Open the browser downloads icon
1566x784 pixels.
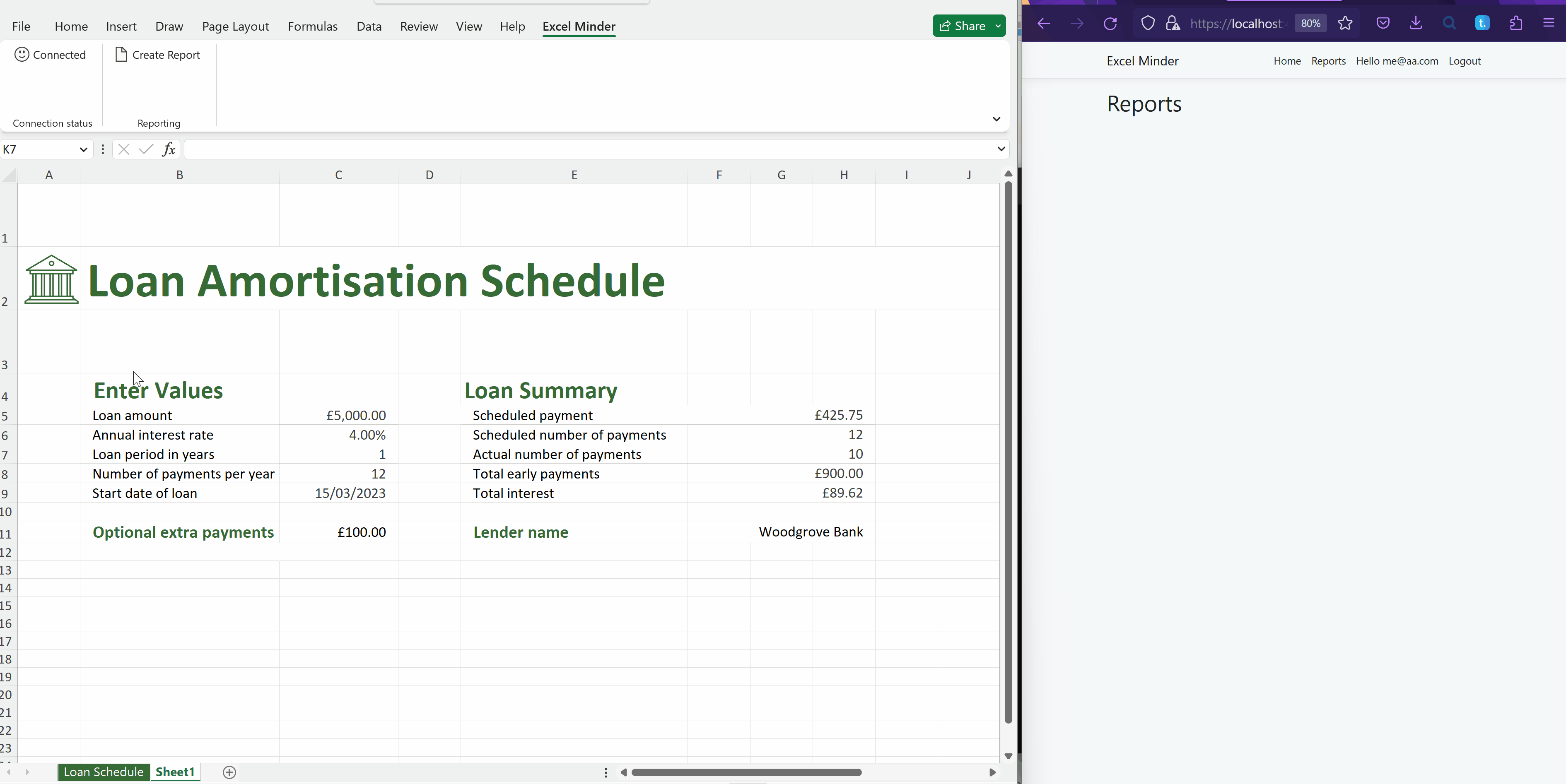click(1416, 24)
